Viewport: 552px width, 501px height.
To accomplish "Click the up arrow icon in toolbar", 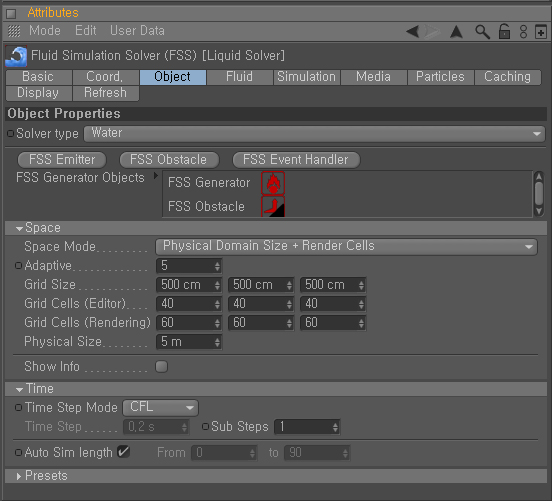I will coord(457,32).
